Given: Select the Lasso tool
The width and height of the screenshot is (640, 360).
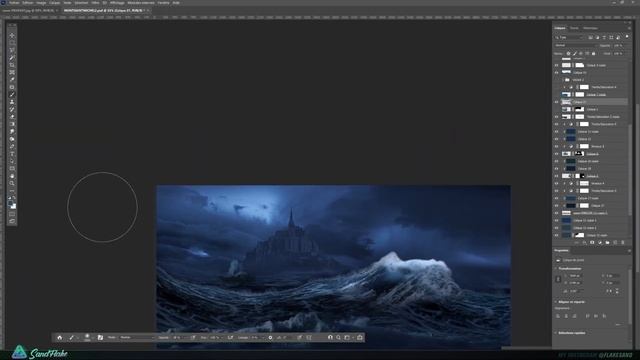Looking at the screenshot, I should point(12,50).
